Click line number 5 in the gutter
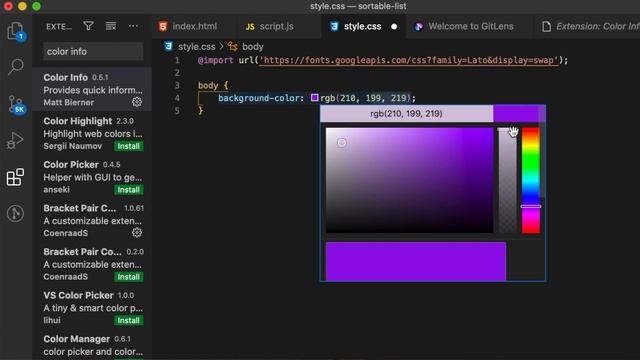Image resolution: width=640 pixels, height=360 pixels. [177, 111]
